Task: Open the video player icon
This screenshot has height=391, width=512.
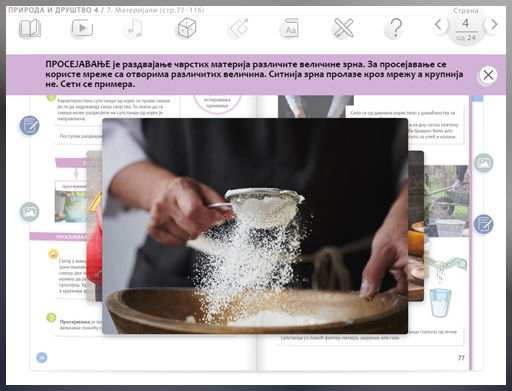Action: [82, 28]
